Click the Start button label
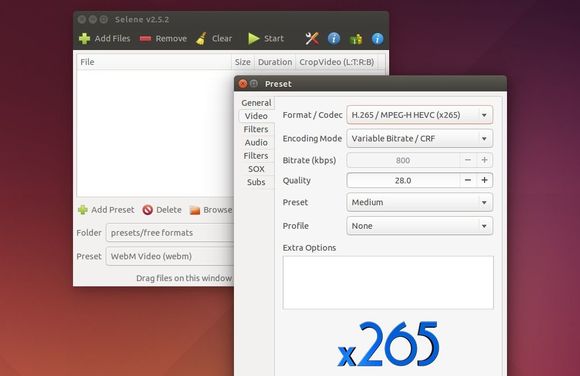This screenshot has width=580, height=376. click(x=274, y=38)
